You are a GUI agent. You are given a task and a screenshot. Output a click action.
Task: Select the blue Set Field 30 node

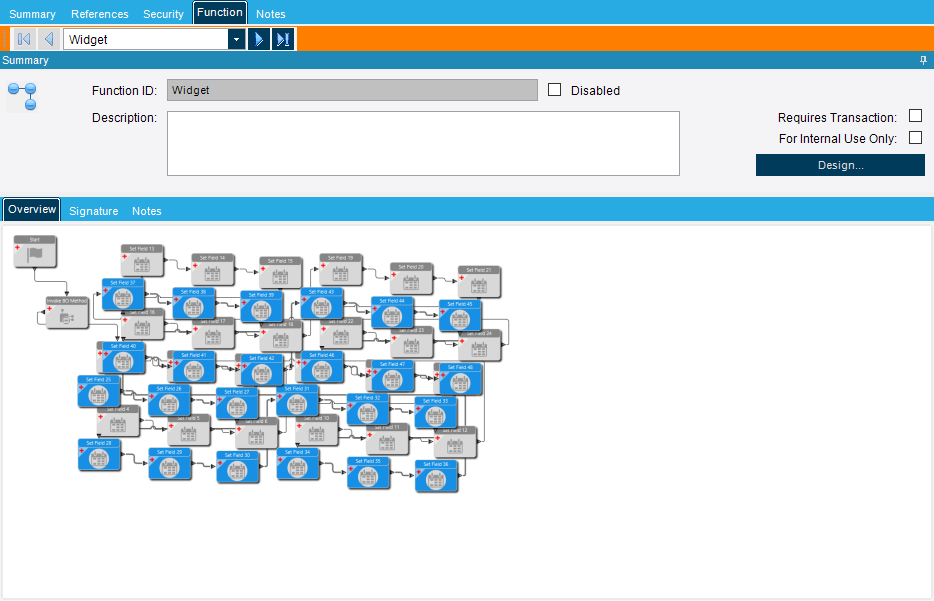click(x=238, y=466)
